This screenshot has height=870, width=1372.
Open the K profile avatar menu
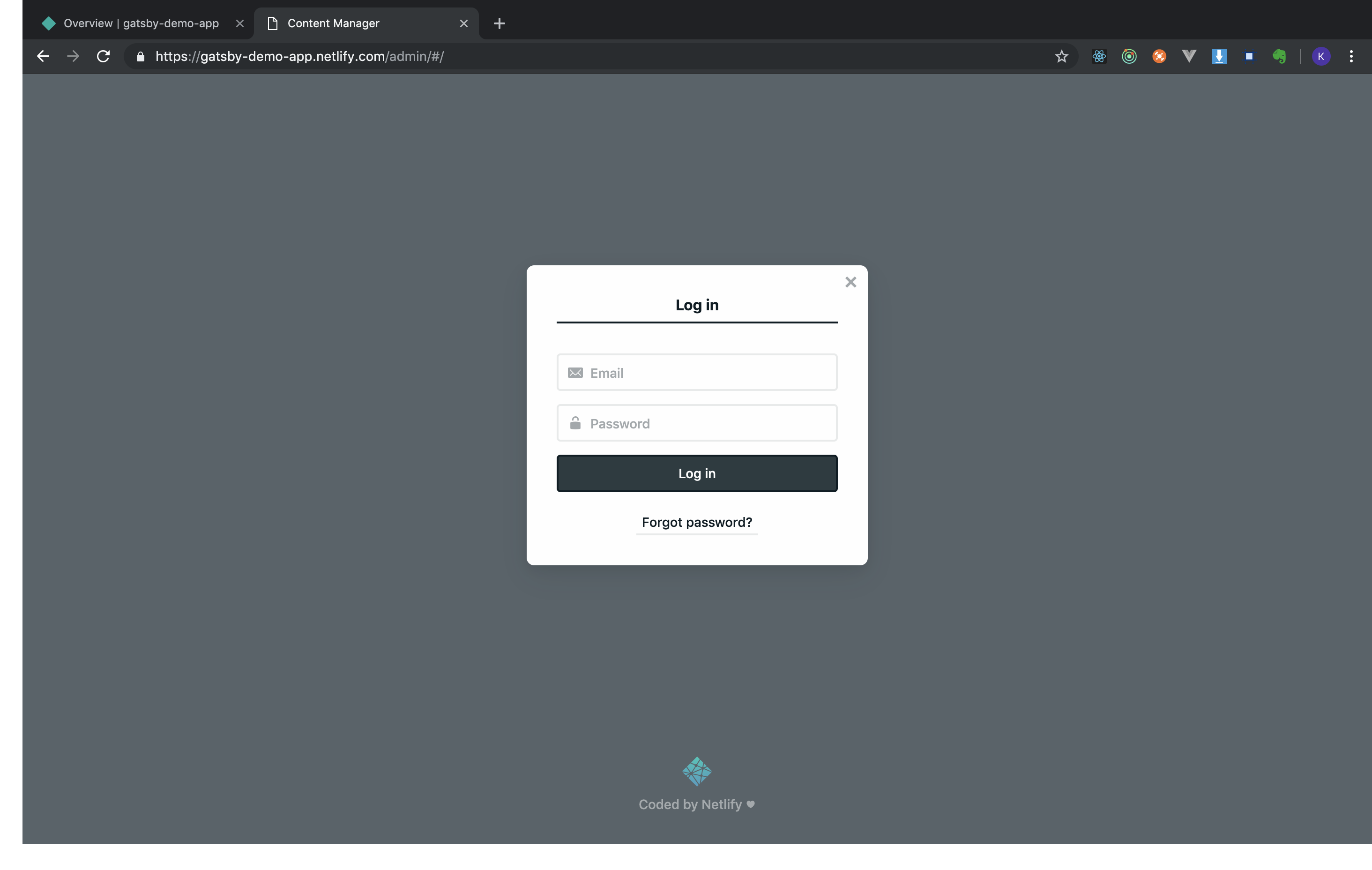pos(1321,56)
